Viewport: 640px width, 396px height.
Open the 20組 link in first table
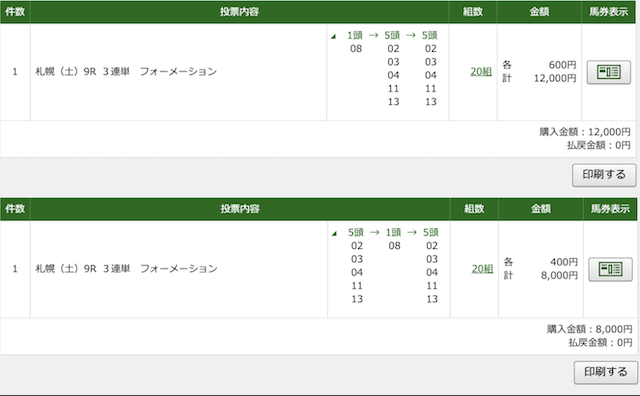point(481,72)
